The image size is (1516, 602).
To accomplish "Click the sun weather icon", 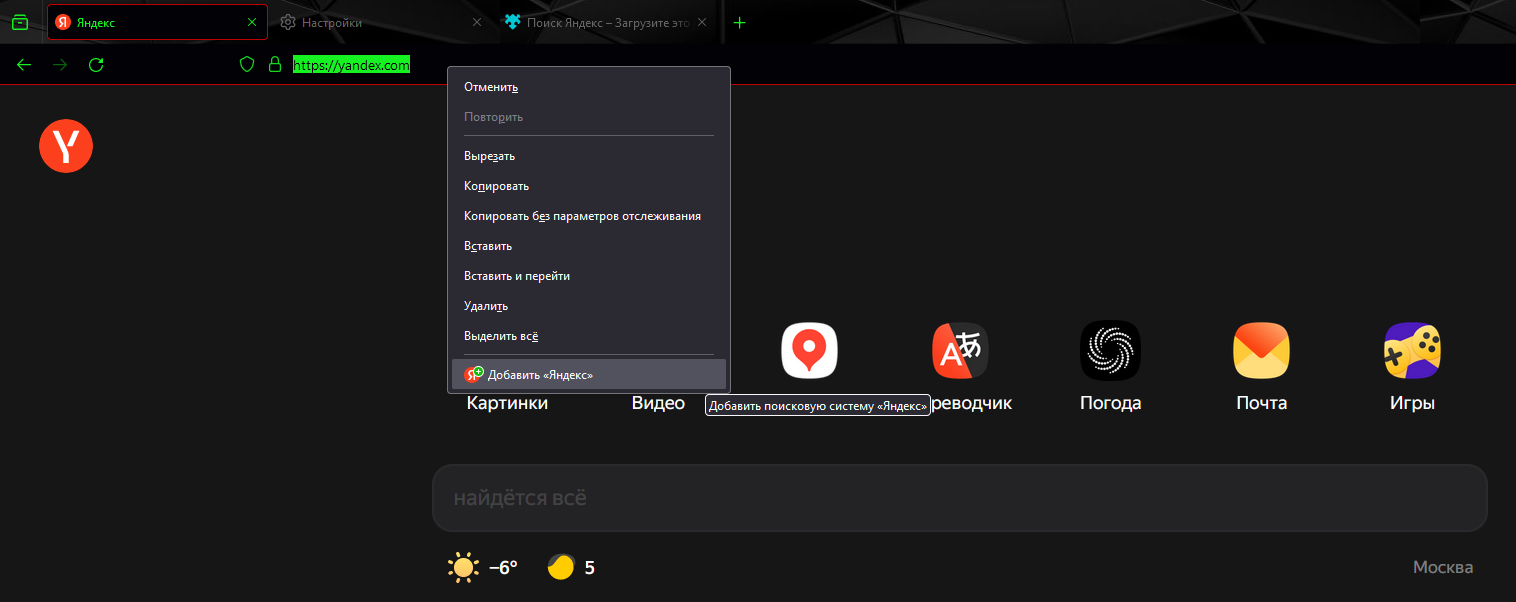I will [463, 568].
